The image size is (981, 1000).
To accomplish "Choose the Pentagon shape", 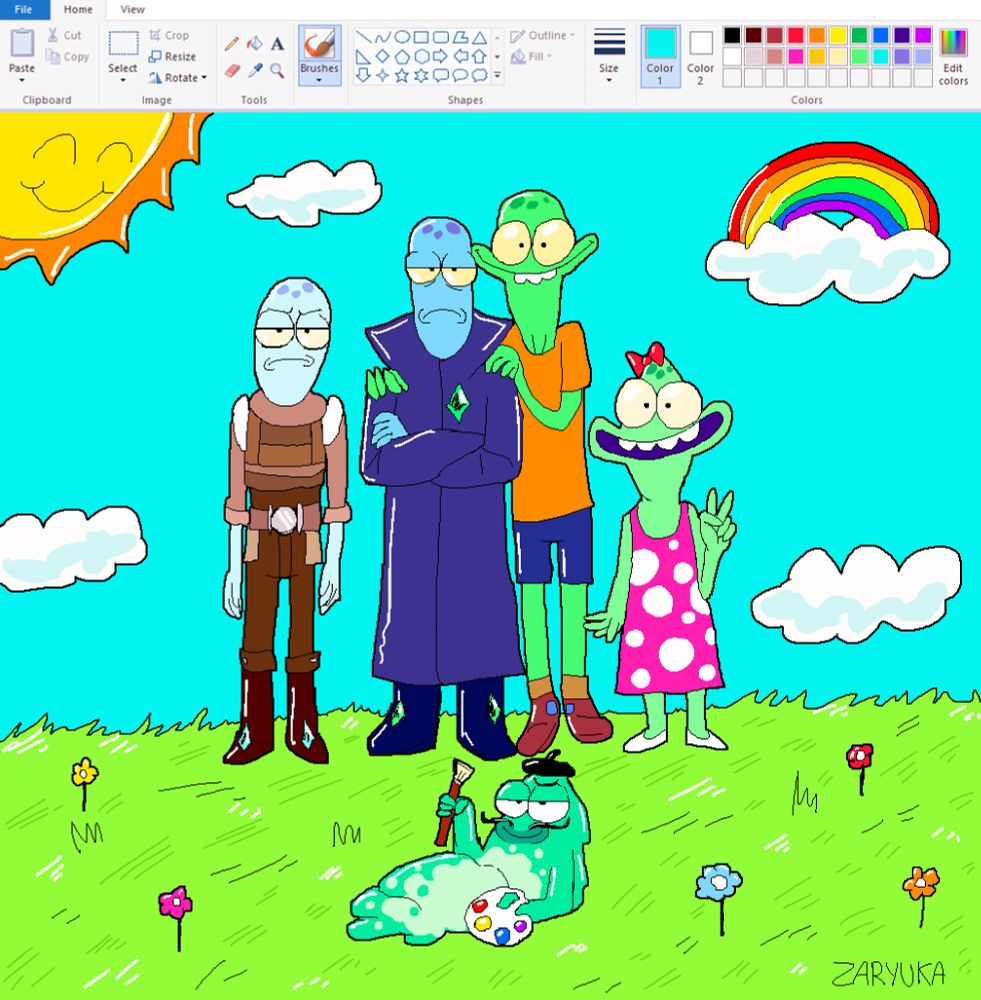I will (402, 57).
